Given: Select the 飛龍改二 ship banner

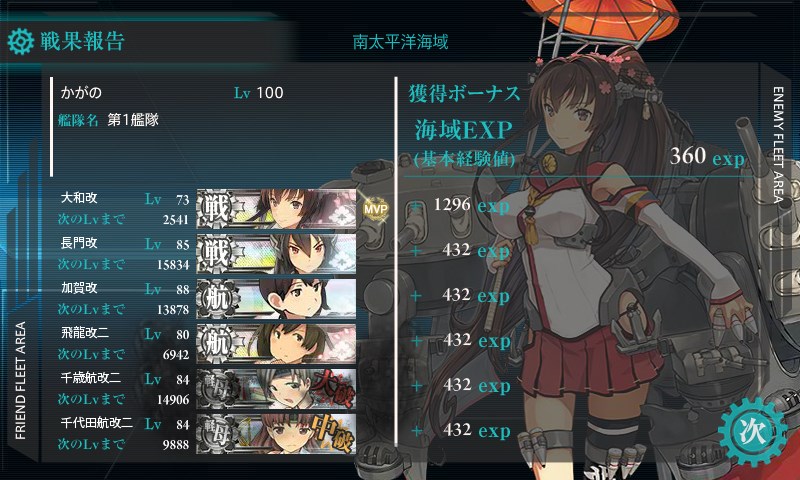Looking at the screenshot, I should [277, 343].
